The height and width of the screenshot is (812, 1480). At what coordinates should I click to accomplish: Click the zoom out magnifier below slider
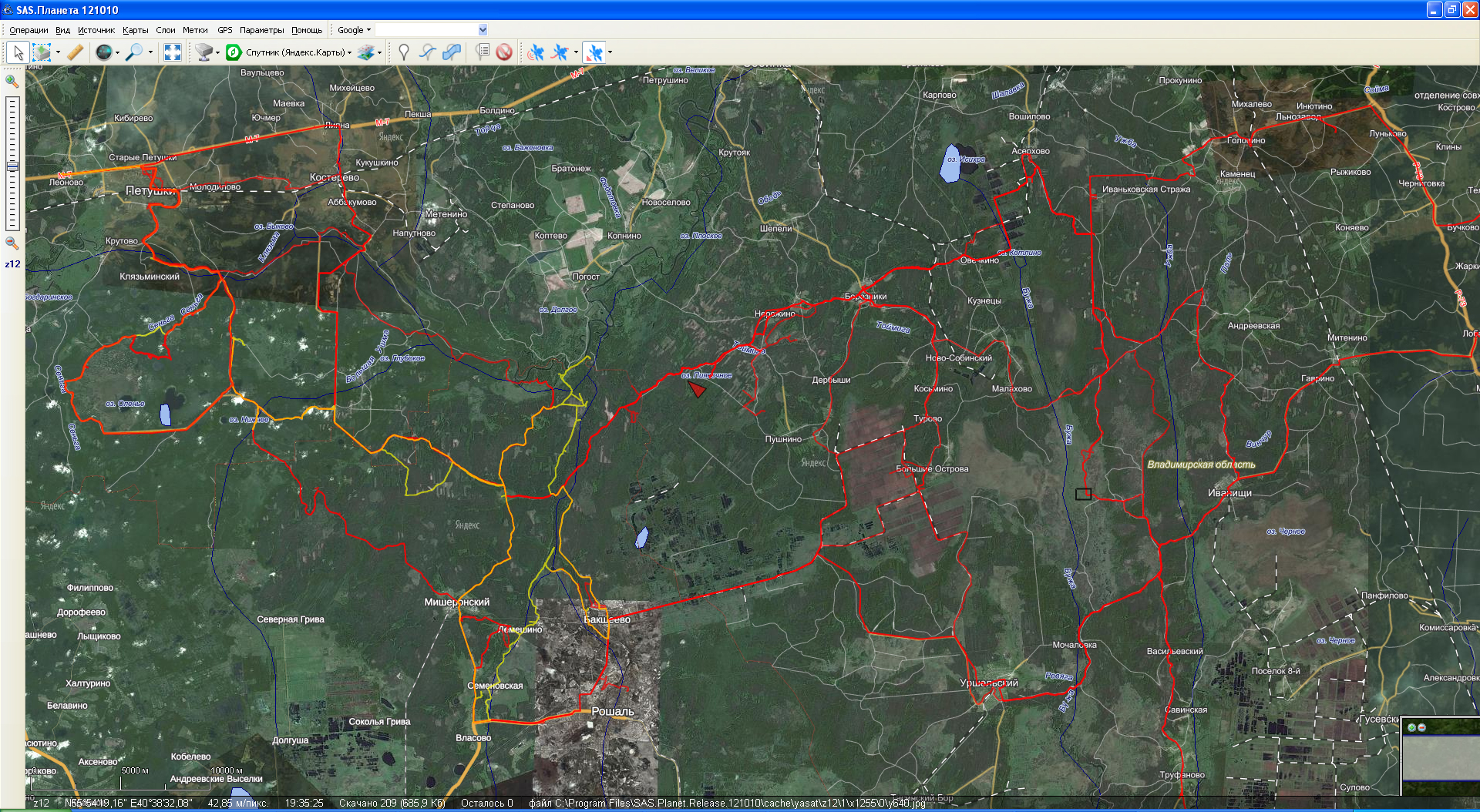point(12,243)
